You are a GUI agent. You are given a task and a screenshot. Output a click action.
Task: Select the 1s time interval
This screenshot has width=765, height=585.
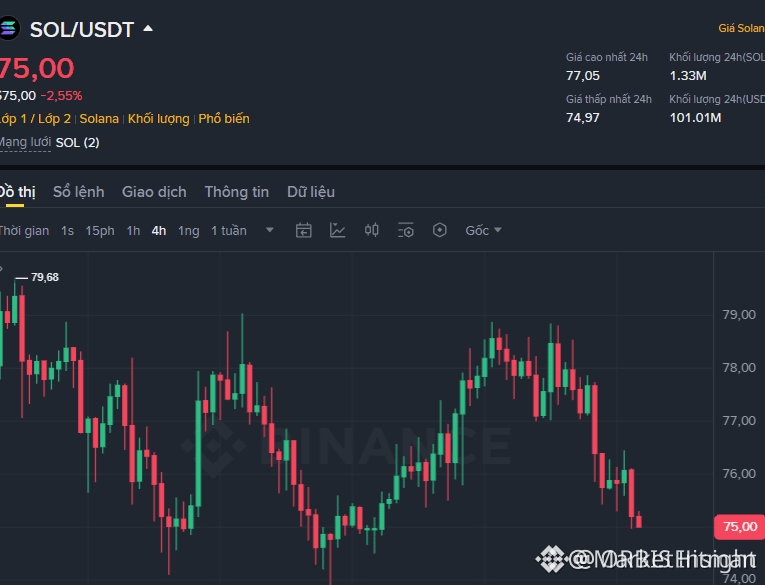coord(67,230)
